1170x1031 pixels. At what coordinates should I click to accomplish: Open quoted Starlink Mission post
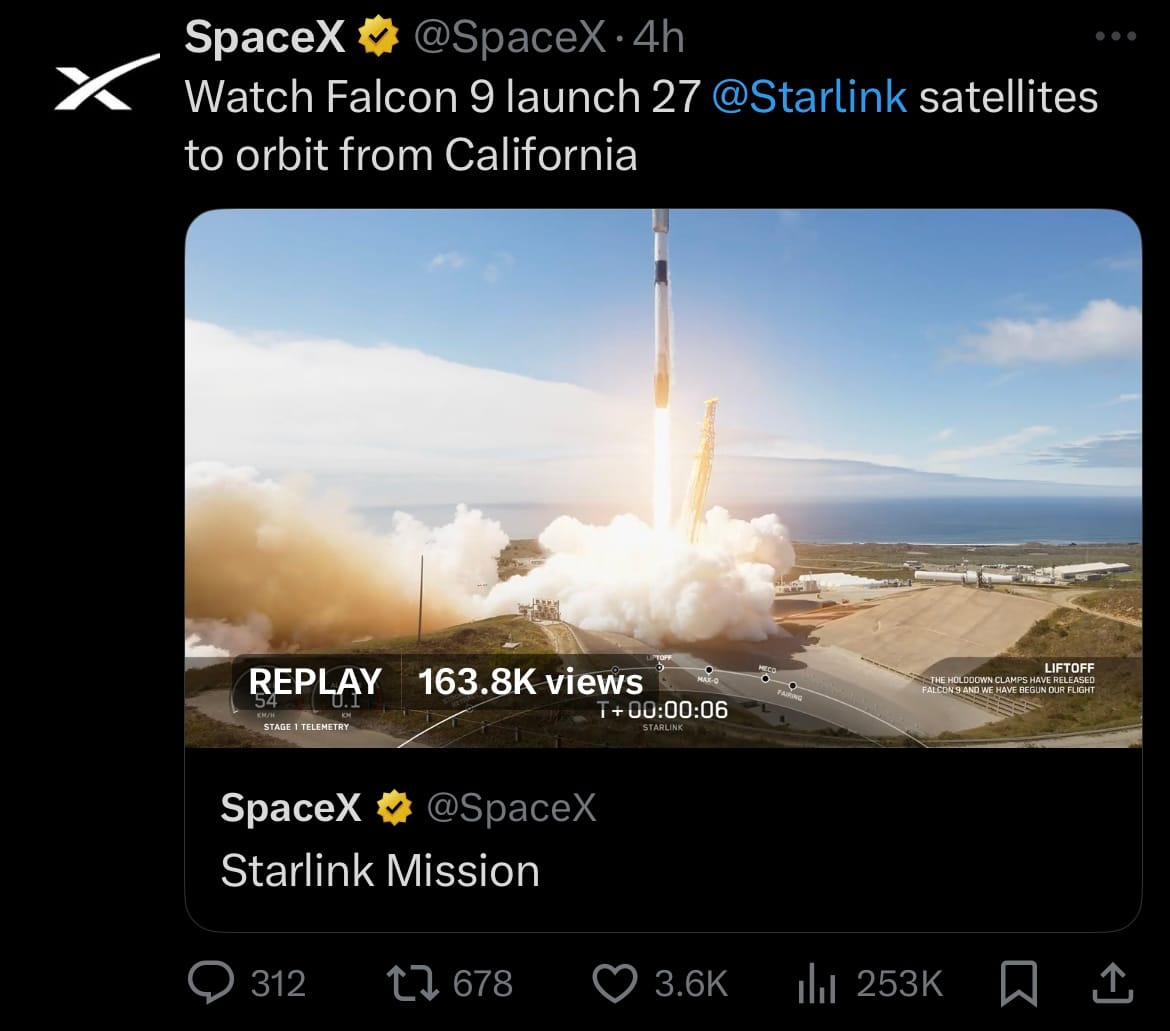point(663,840)
